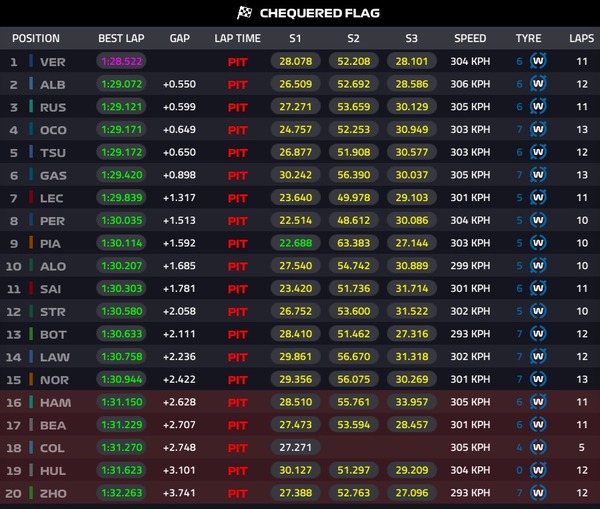Click the gap +3.101 for HUL
This screenshot has height=509, width=600.
click(179, 470)
